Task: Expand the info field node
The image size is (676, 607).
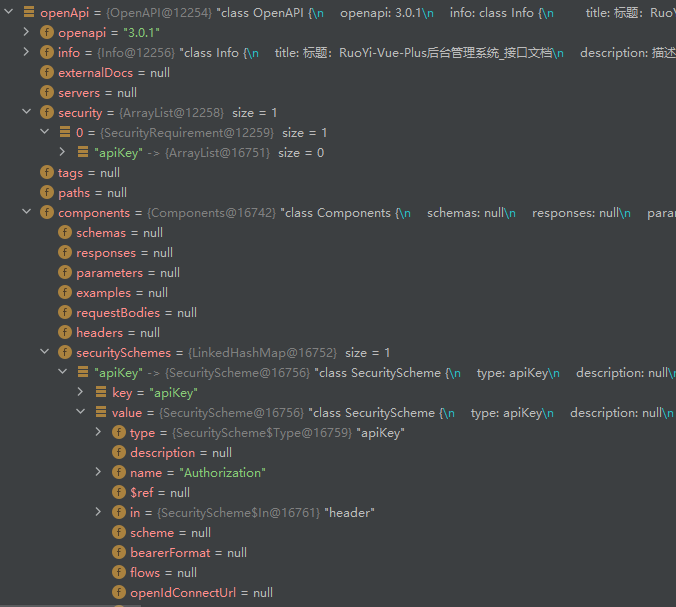Action: [26, 52]
